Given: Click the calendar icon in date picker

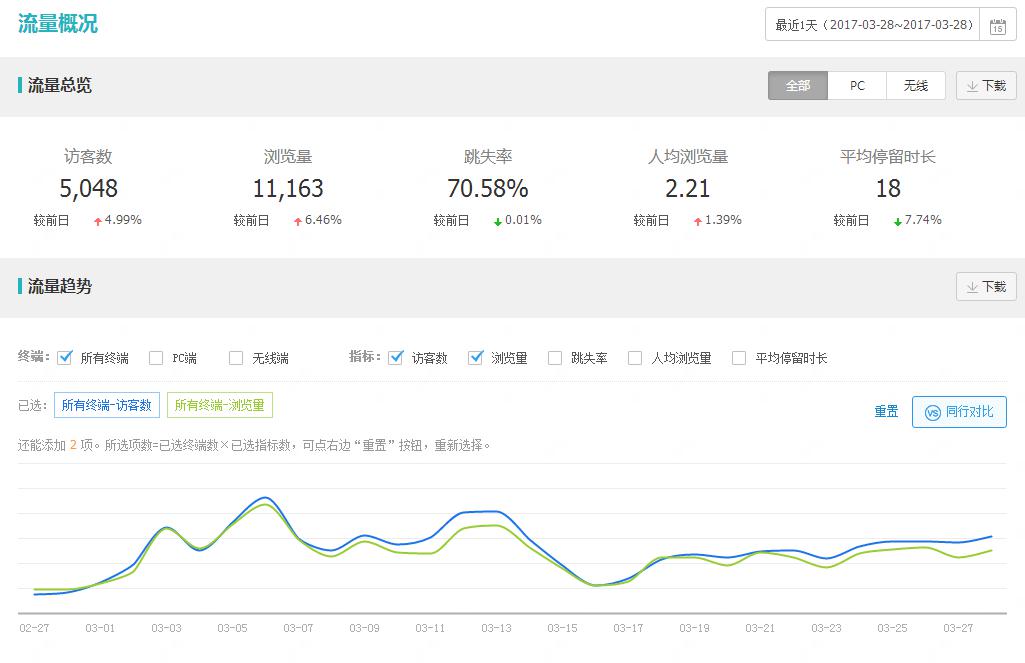Looking at the screenshot, I should pos(997,26).
